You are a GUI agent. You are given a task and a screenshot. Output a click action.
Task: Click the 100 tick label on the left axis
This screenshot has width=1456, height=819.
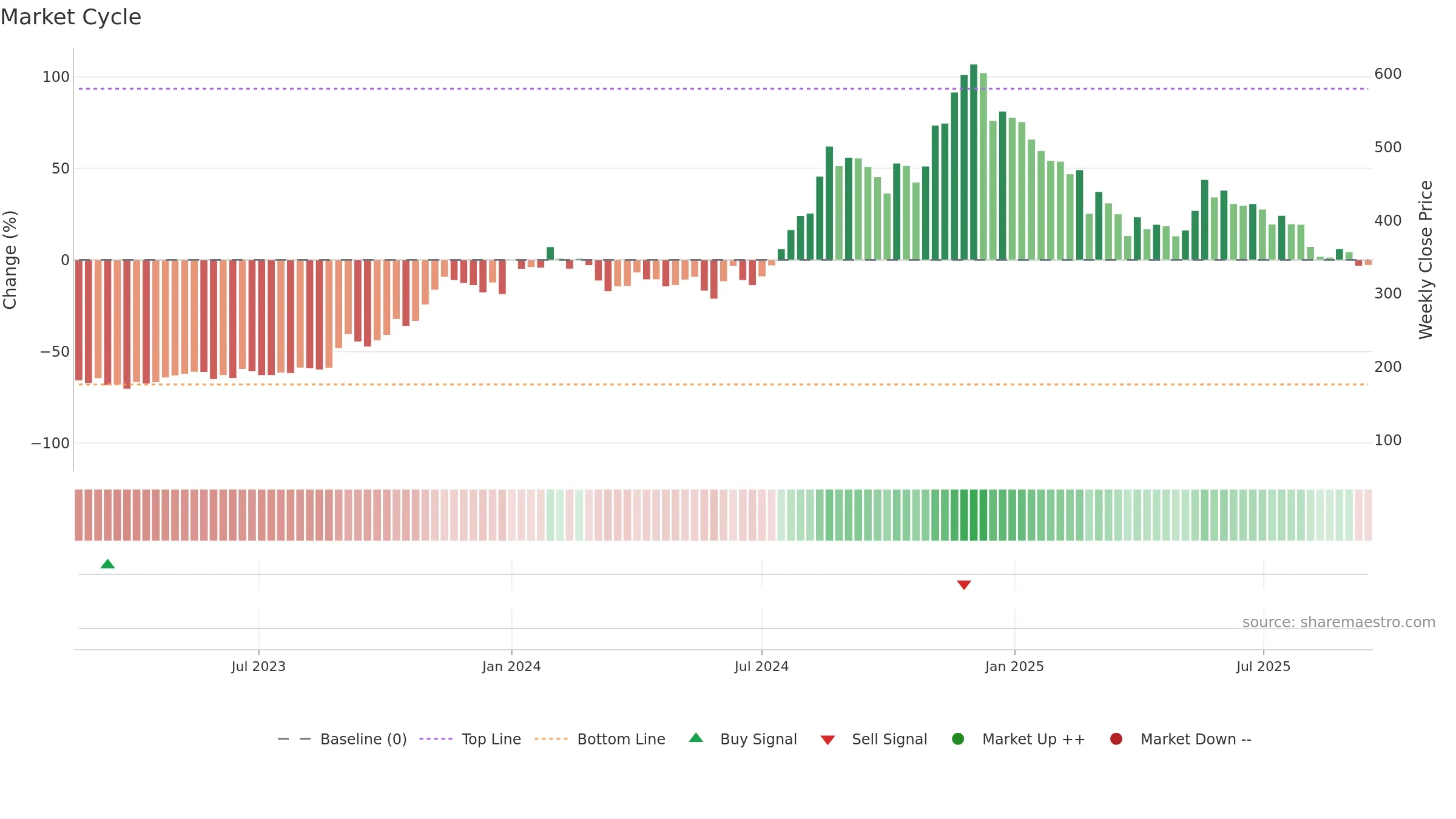pos(56,77)
